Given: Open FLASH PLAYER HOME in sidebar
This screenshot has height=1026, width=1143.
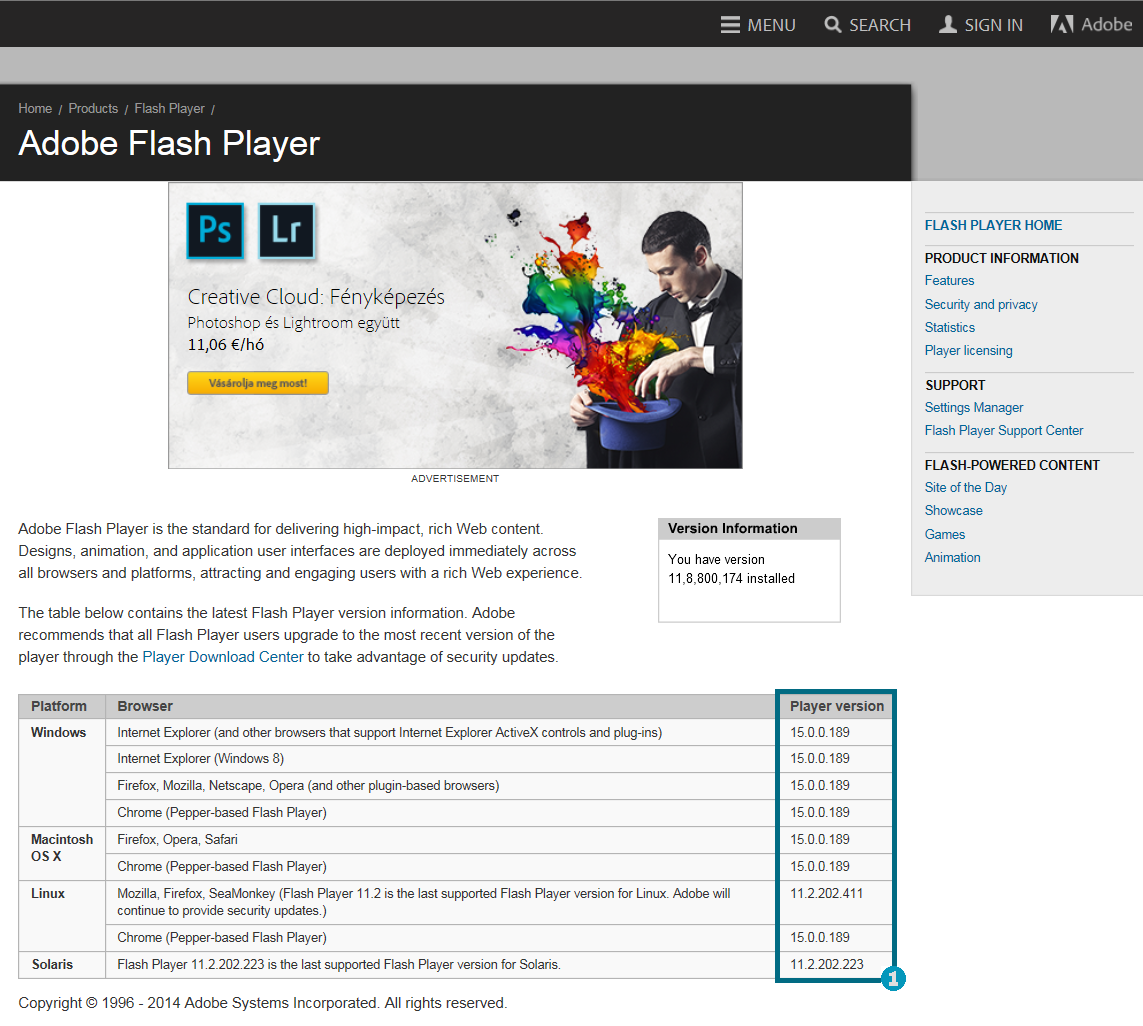Looking at the screenshot, I should pos(993,226).
